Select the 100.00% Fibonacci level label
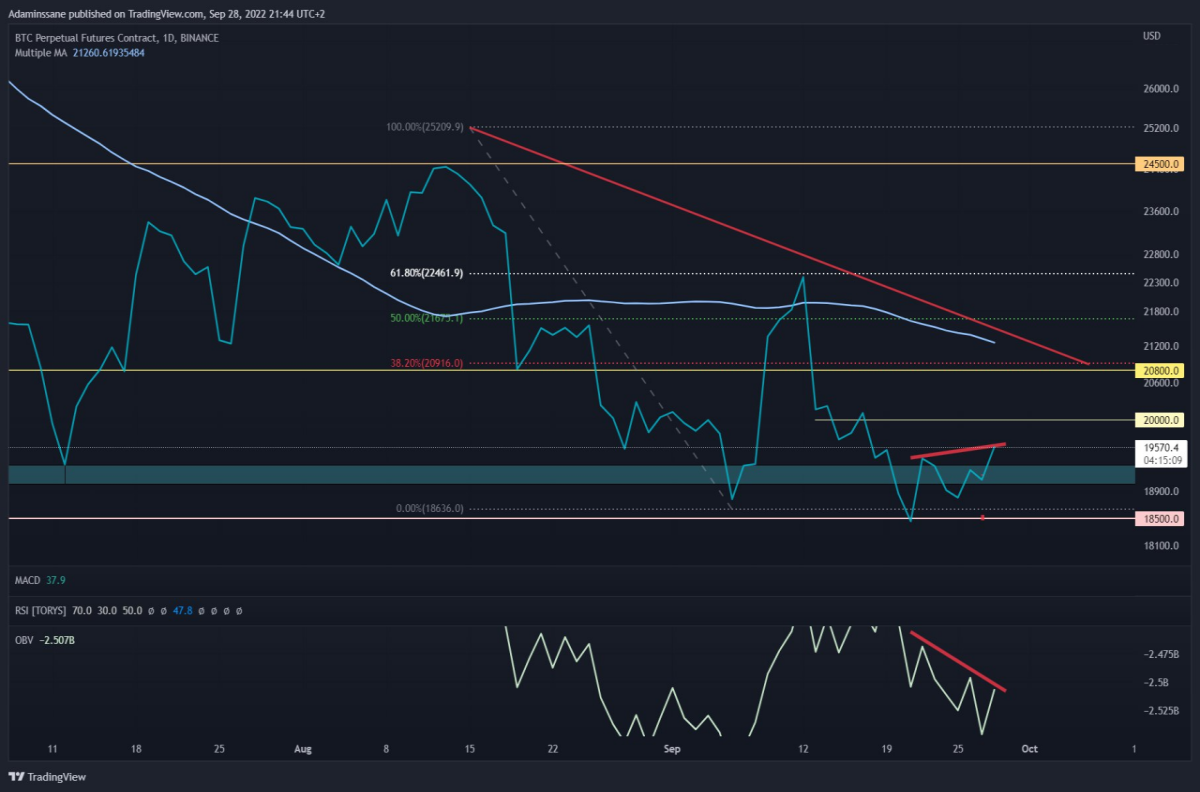The width and height of the screenshot is (1200, 792). click(425, 128)
